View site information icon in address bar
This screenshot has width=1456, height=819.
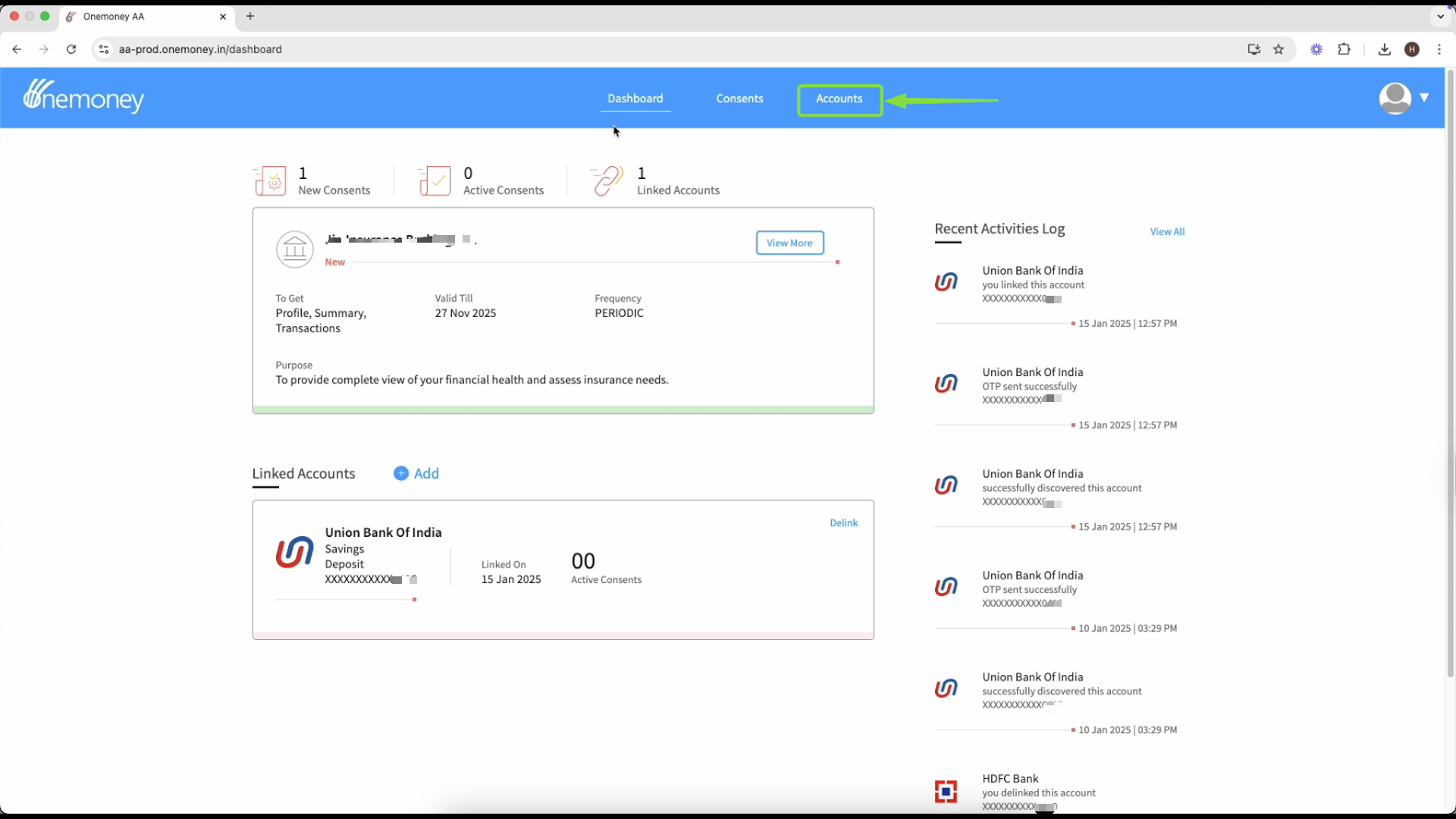pyautogui.click(x=104, y=49)
